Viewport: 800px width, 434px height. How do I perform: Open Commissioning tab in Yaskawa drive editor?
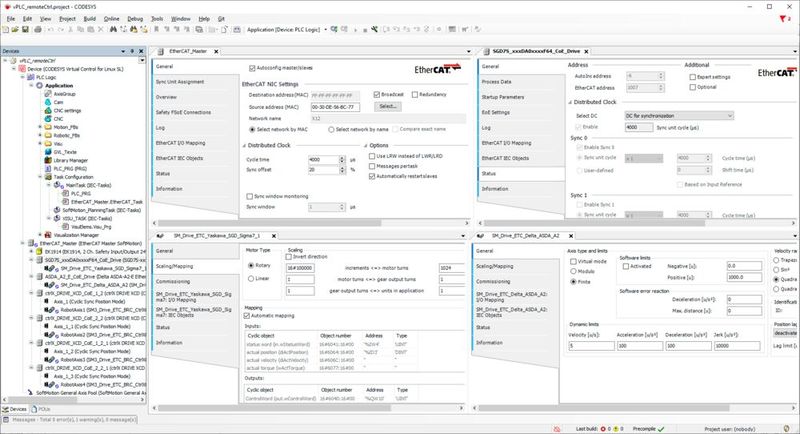(173, 282)
